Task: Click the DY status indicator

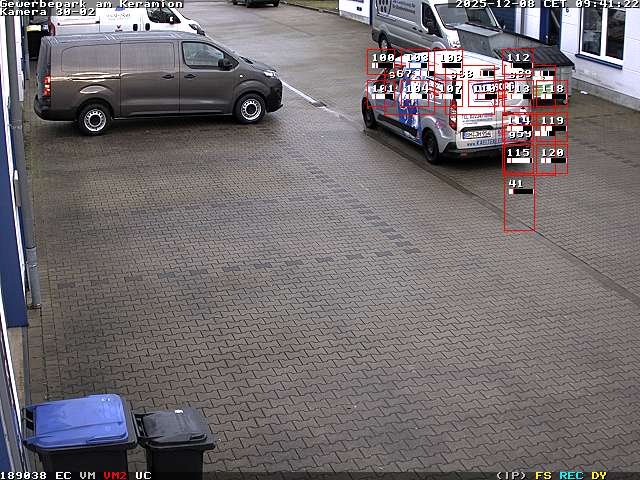Action: pyautogui.click(x=598, y=475)
